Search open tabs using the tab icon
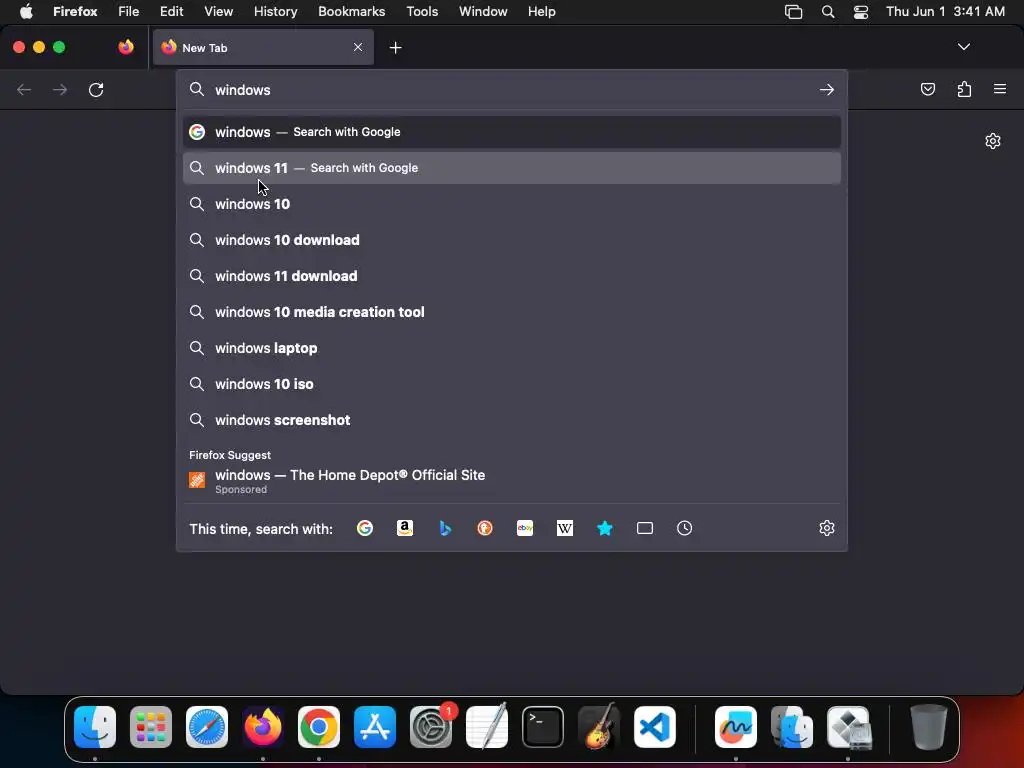The image size is (1024, 768). pos(645,528)
